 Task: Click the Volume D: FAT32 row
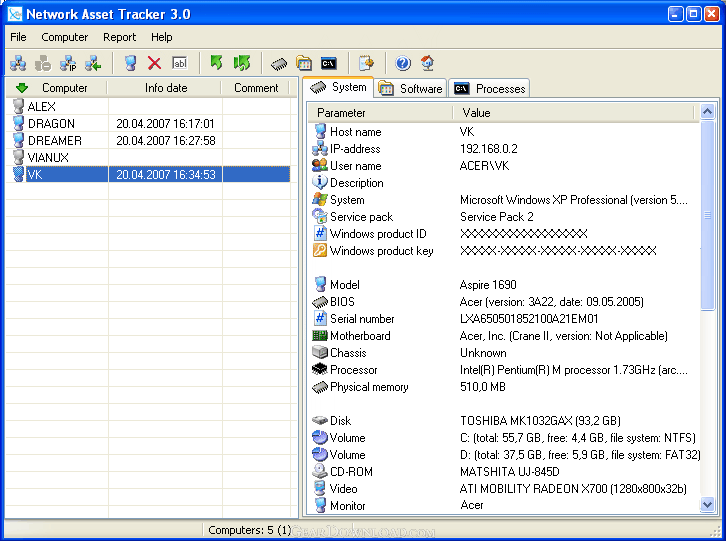click(x=505, y=455)
